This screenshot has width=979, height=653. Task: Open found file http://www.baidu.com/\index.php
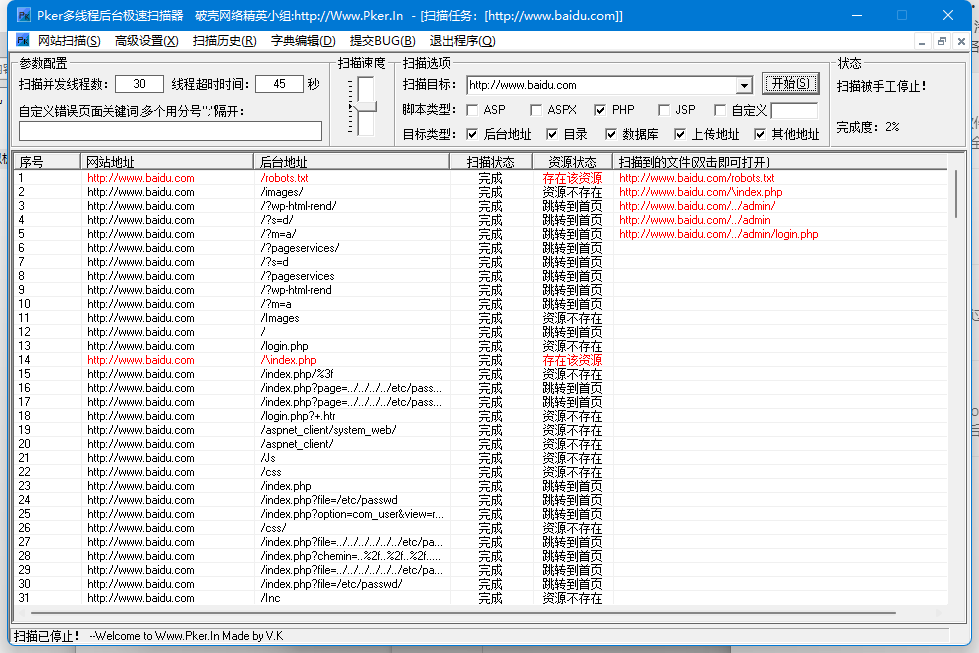[701, 192]
